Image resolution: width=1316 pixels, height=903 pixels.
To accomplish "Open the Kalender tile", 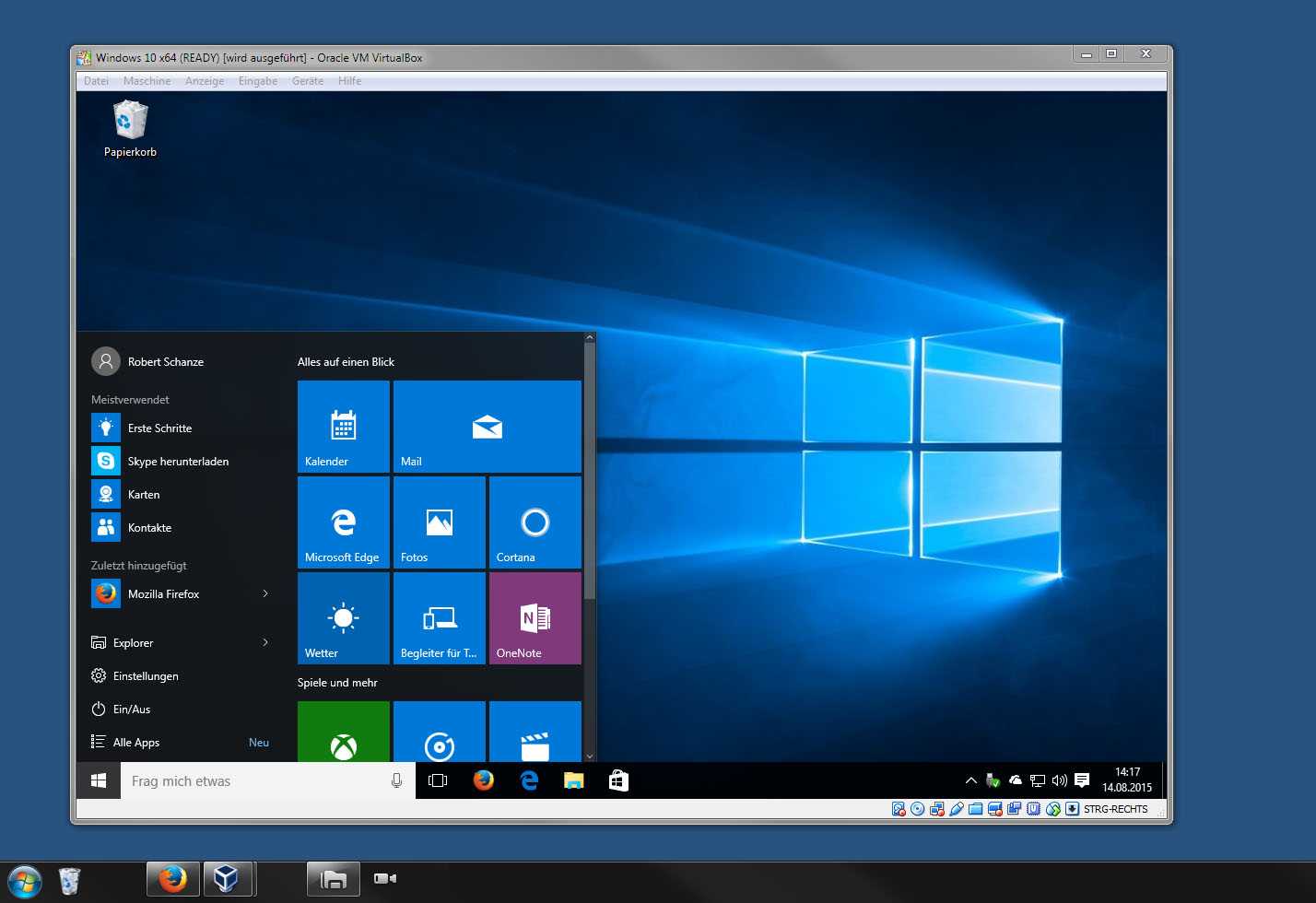I will click(x=344, y=427).
